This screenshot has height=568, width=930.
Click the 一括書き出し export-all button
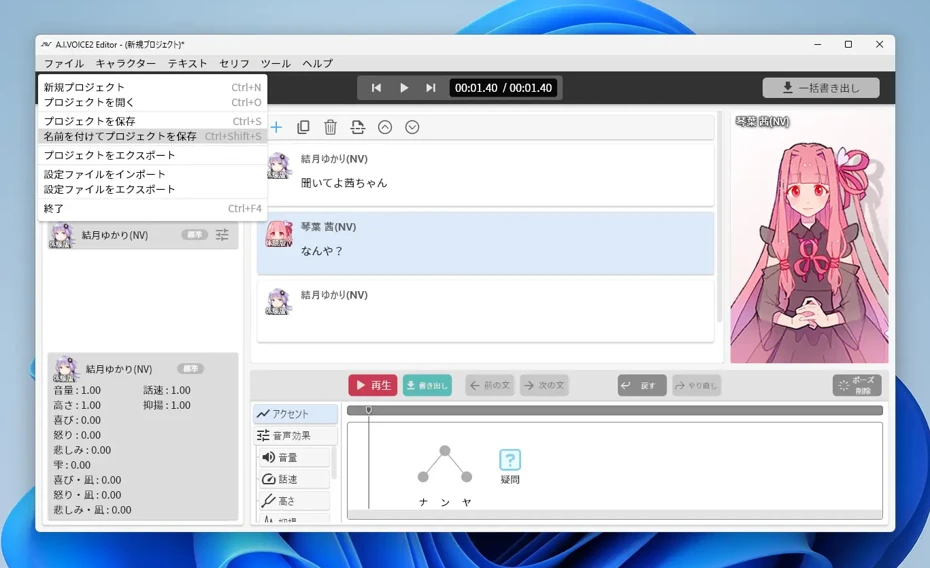821,88
